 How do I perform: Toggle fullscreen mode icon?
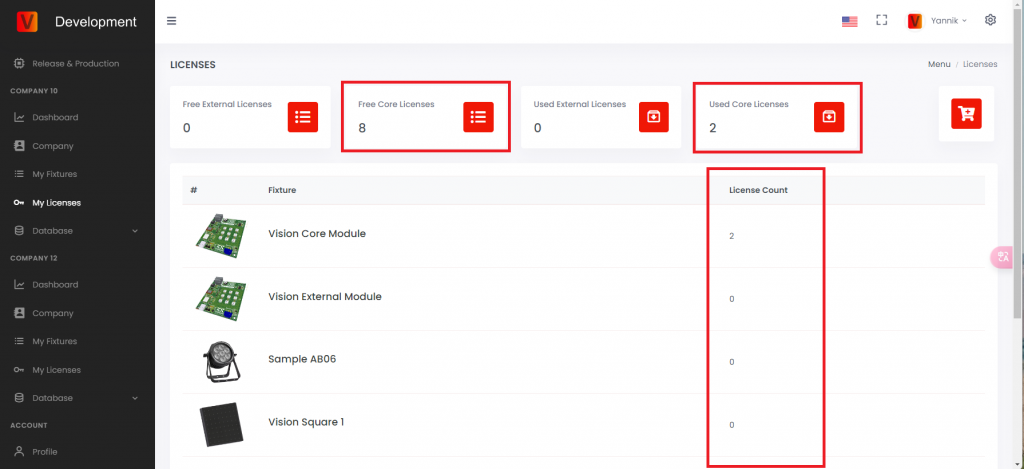coord(881,20)
